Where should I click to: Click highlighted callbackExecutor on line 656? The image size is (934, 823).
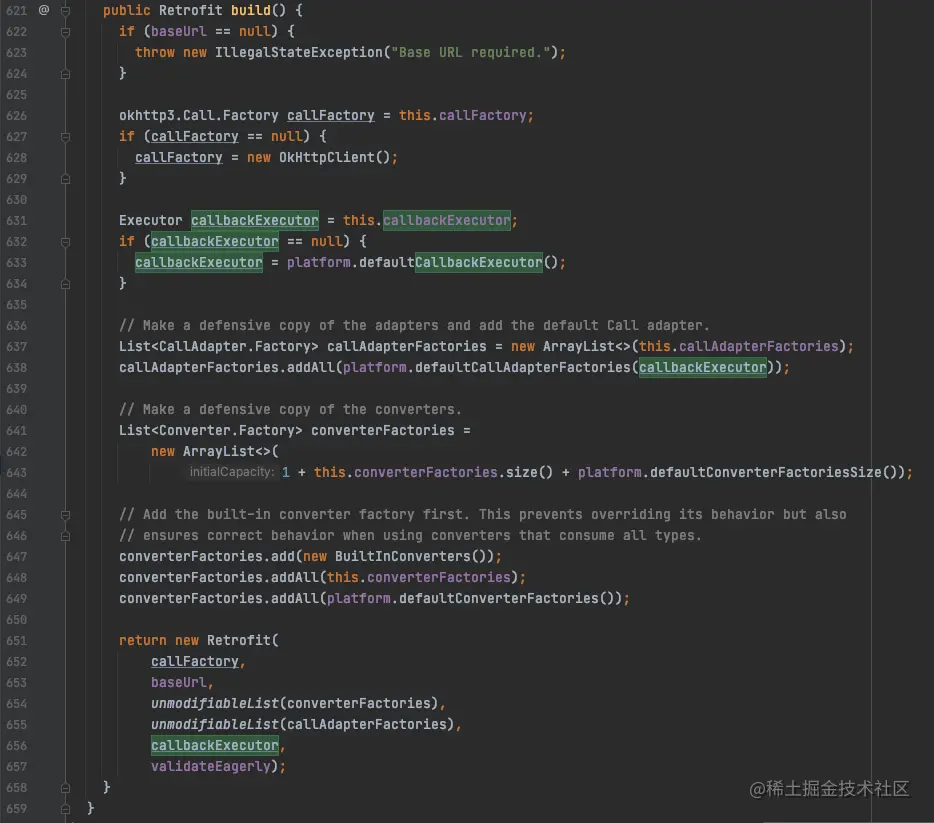point(214,745)
